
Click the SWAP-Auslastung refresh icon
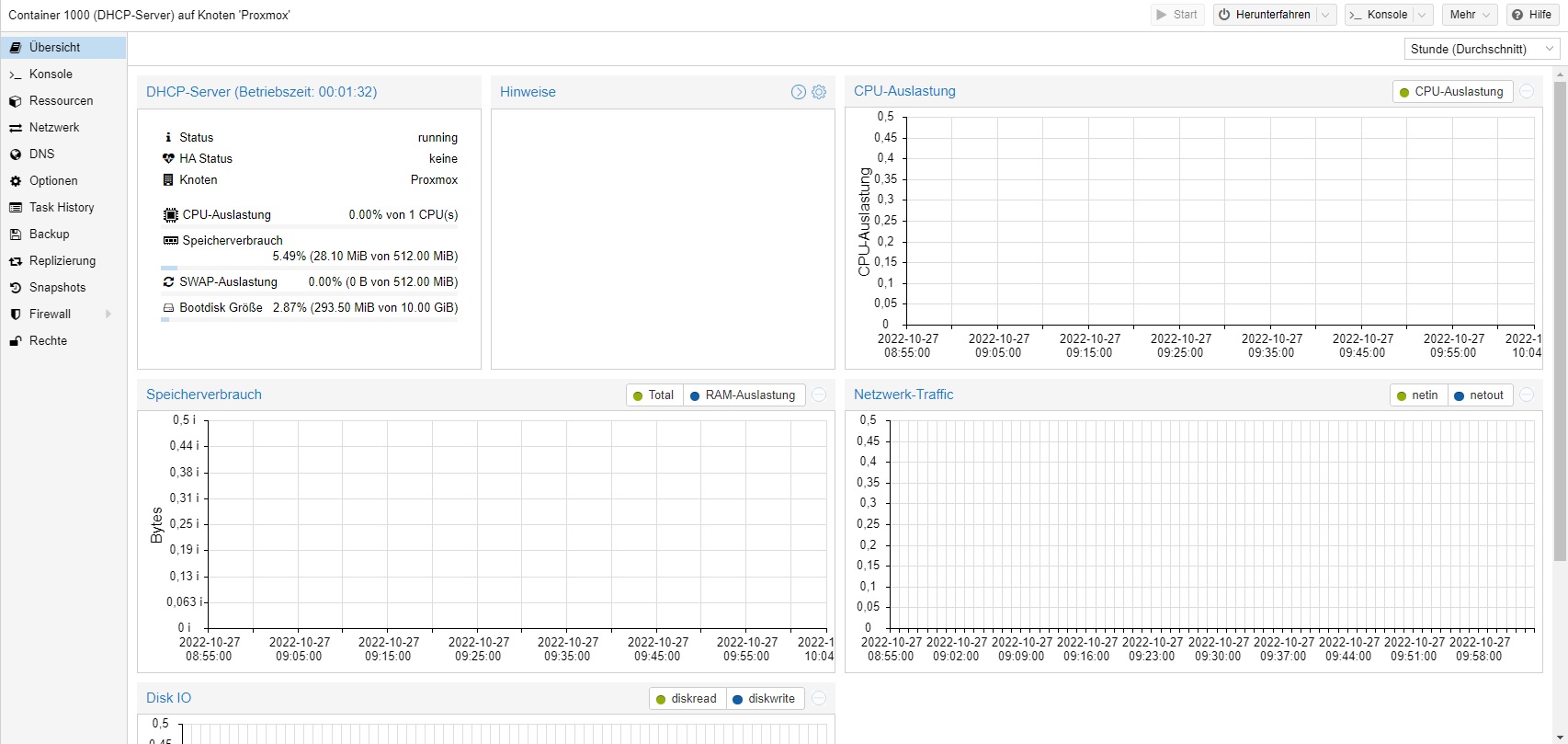point(168,281)
